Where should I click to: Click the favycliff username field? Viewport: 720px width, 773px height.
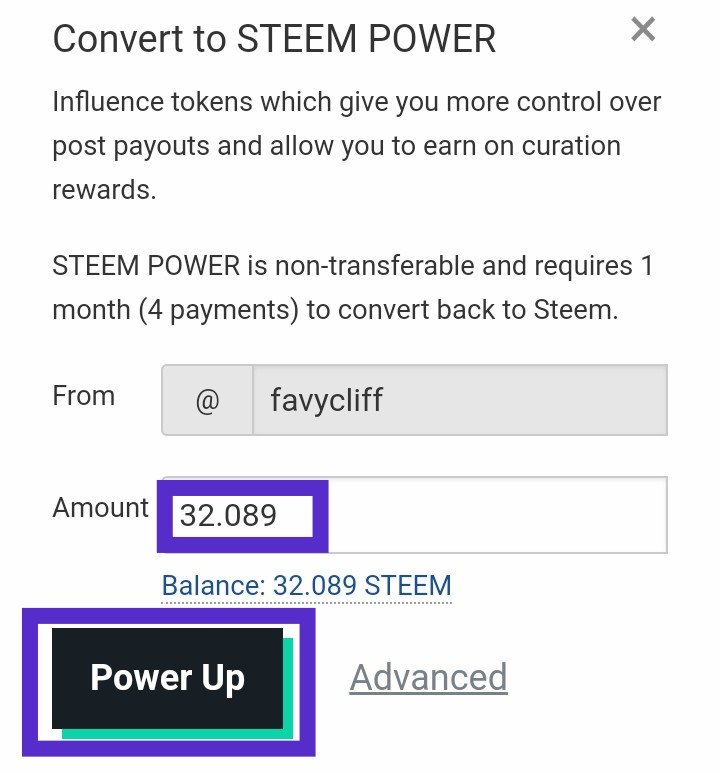coord(458,401)
